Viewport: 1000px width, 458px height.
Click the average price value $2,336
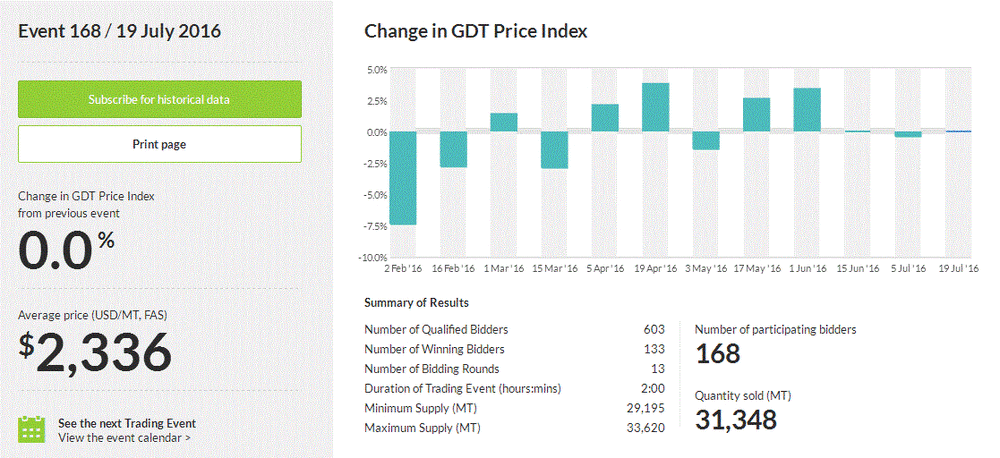[x=96, y=353]
